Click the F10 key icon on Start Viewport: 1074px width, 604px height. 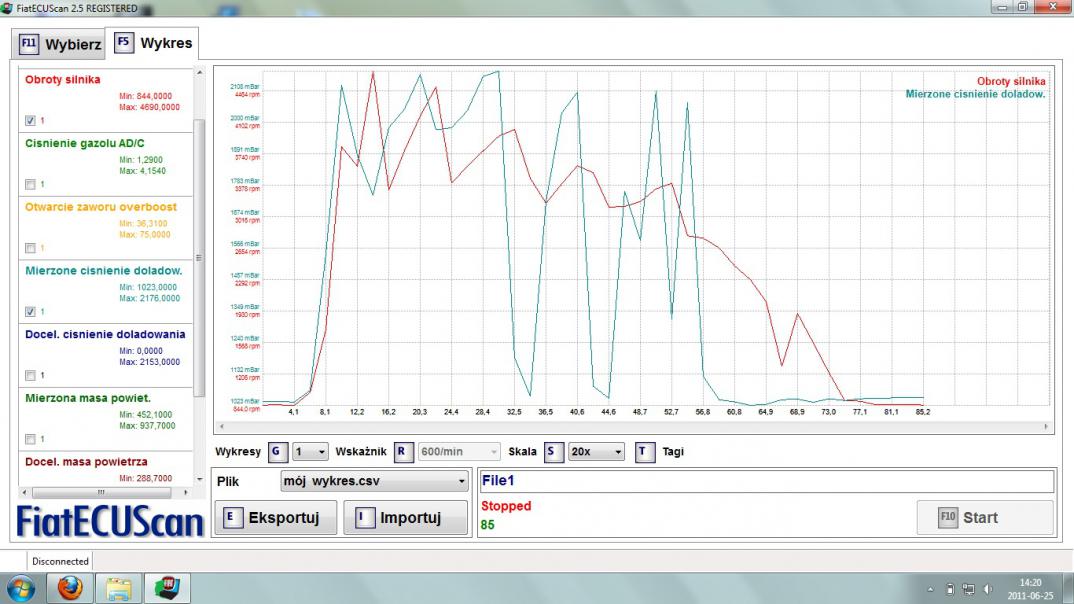click(947, 517)
